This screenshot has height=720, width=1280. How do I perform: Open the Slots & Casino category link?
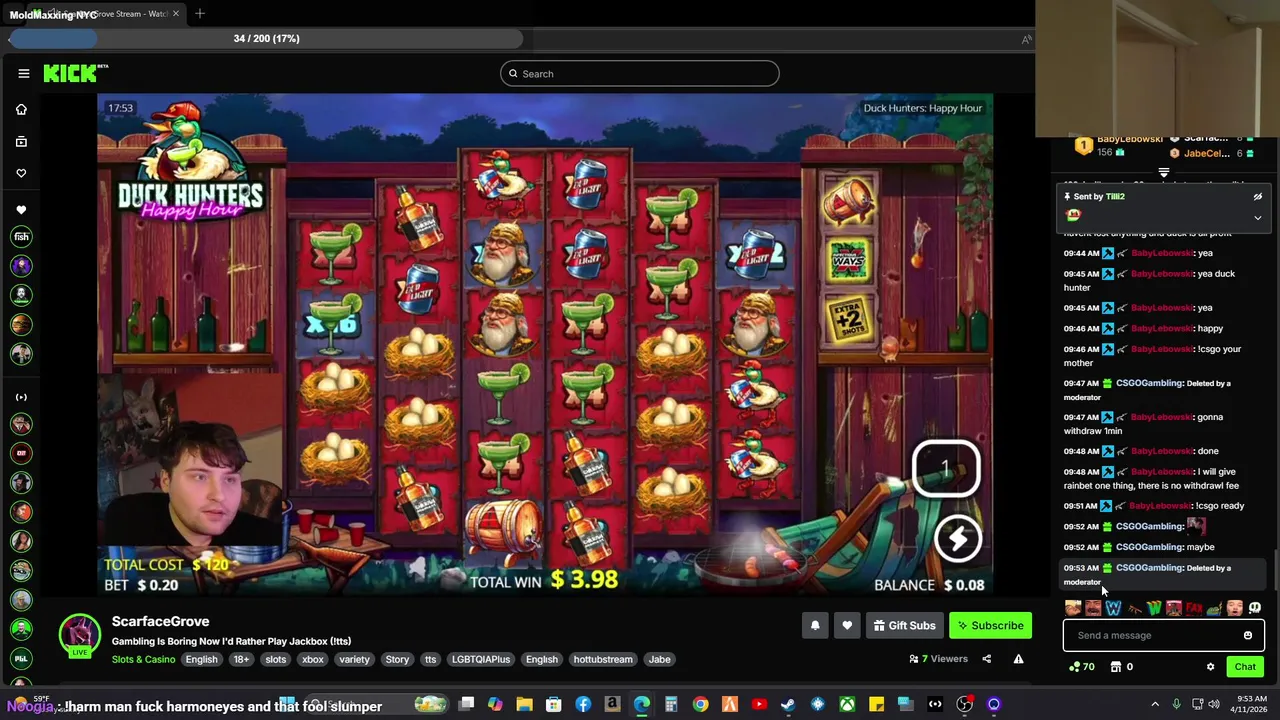143,660
